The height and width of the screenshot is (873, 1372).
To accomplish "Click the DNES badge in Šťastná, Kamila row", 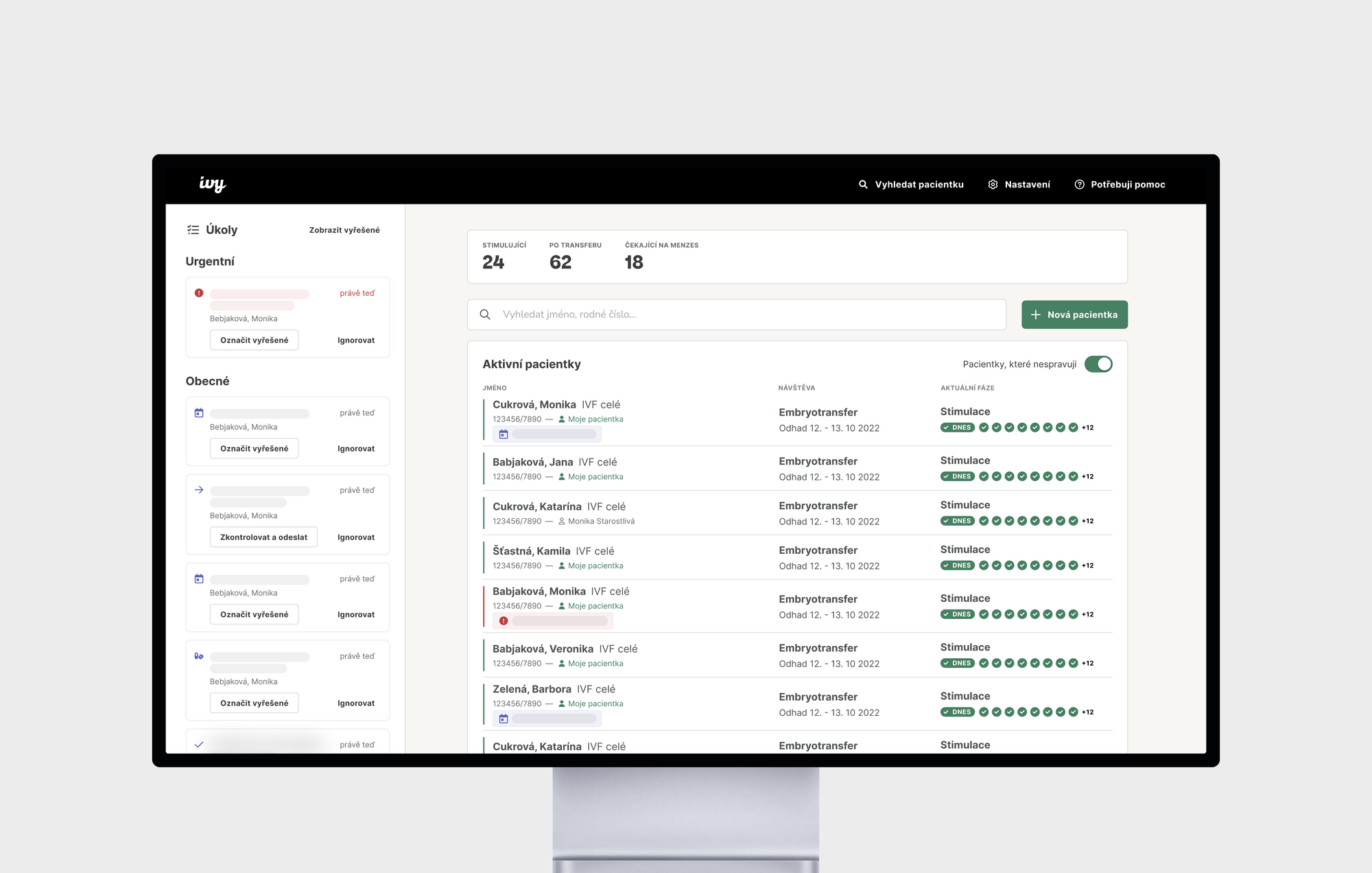I will click(x=958, y=566).
